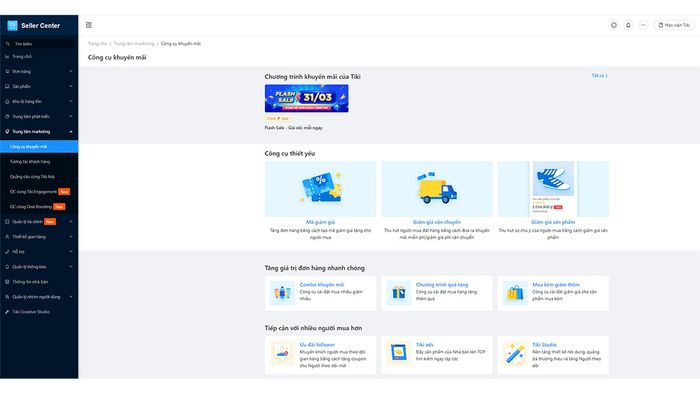This screenshot has width=700, height=394.
Task: Click the Combo khuyến mãi card icon
Action: [282, 293]
